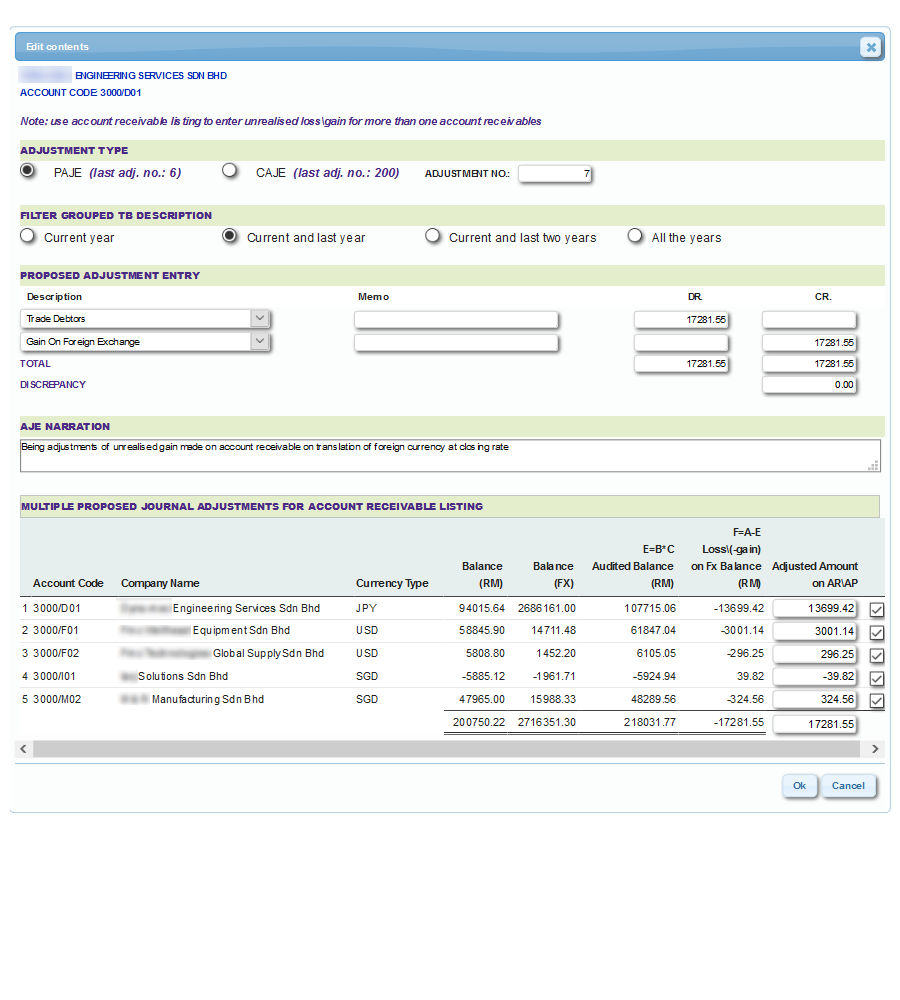Click the Adjustment No. input field
This screenshot has width=900, height=1000.
click(x=555, y=174)
